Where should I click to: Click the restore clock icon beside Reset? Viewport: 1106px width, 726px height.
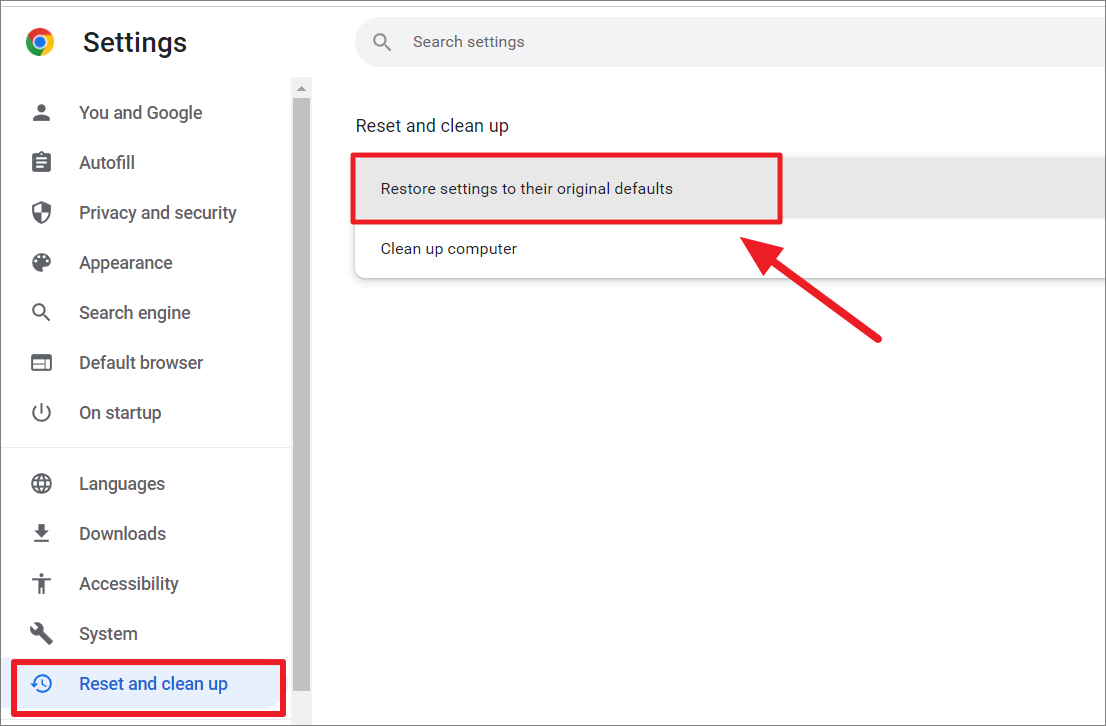(42, 684)
